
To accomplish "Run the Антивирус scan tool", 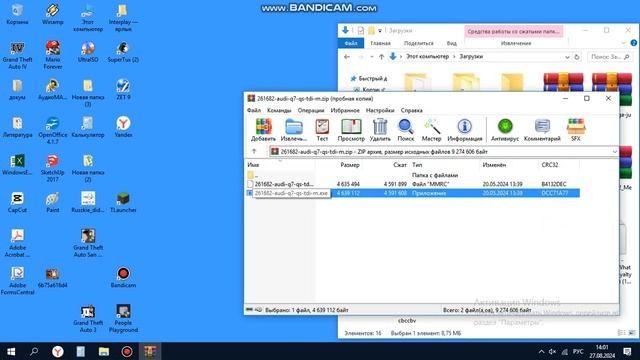I will 505,130.
